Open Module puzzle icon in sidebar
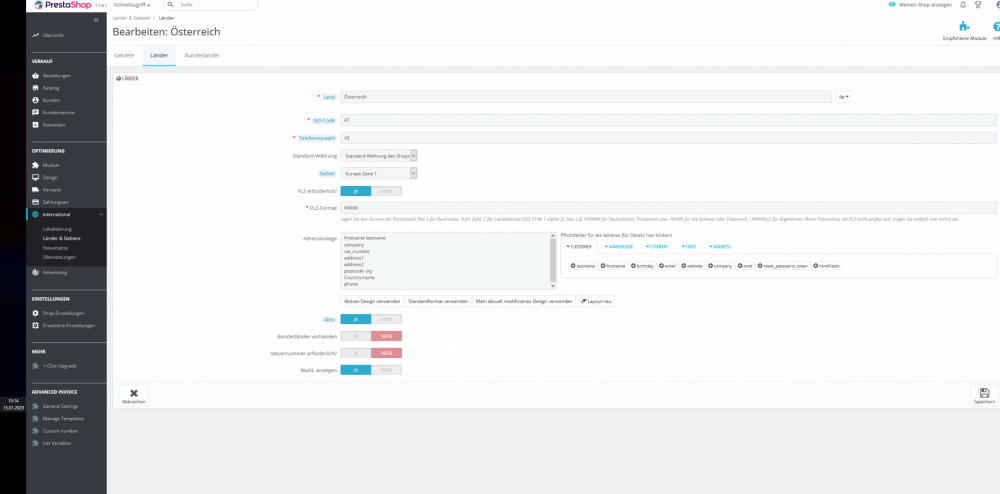This screenshot has height=494, width=1000. click(36, 165)
